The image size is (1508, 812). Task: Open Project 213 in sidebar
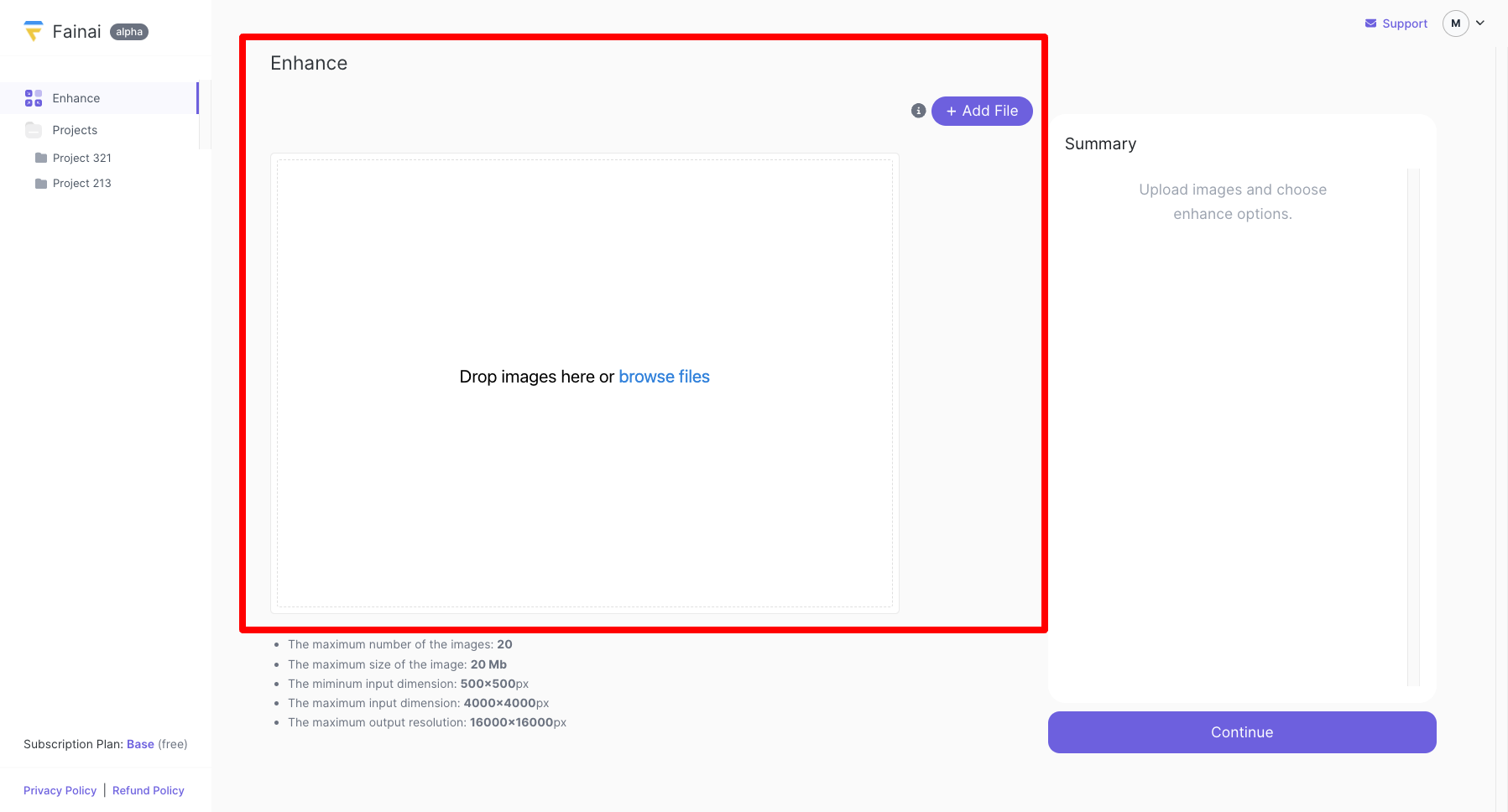coord(82,183)
